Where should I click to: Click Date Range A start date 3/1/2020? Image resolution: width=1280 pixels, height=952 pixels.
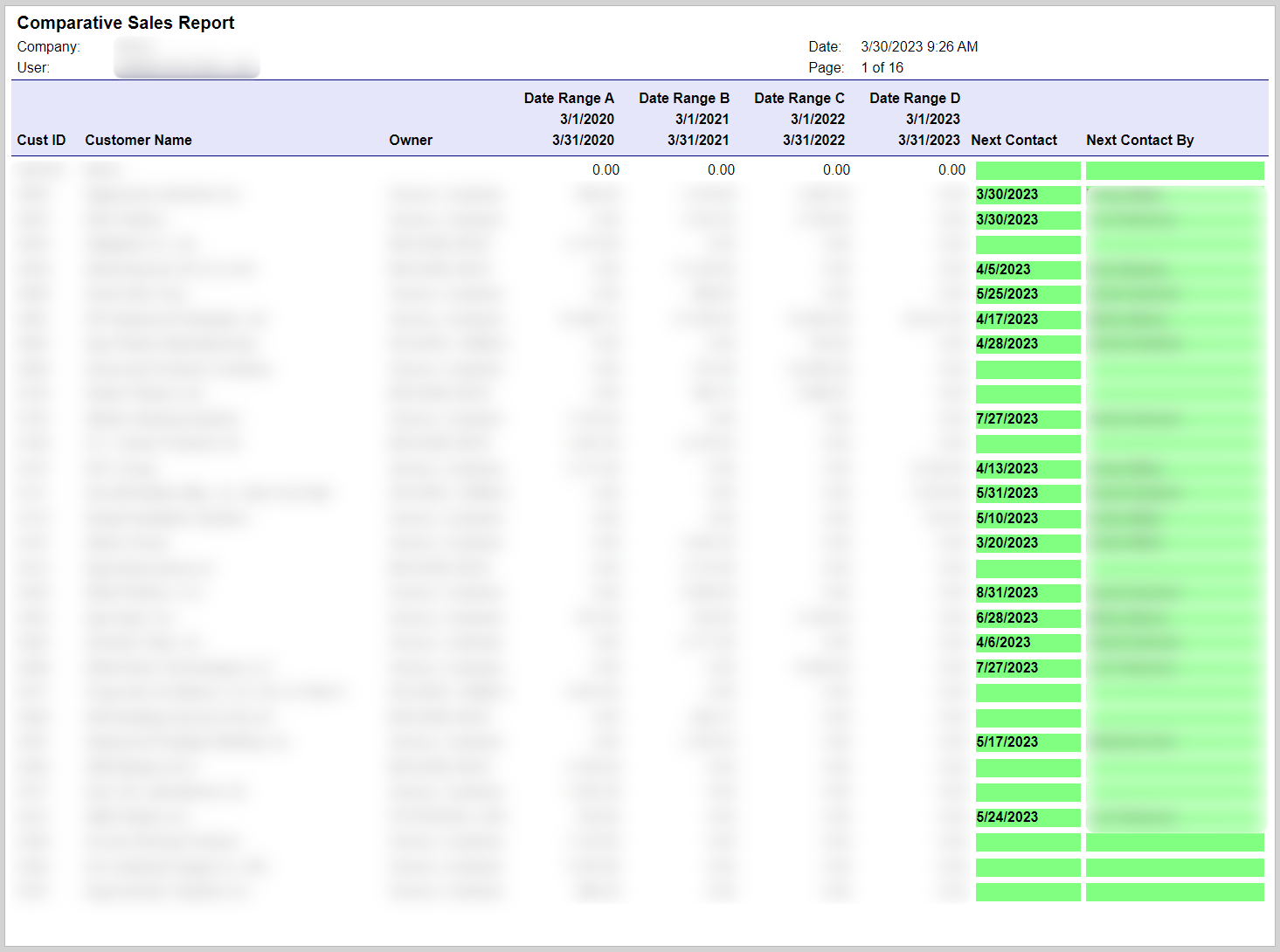coord(587,119)
